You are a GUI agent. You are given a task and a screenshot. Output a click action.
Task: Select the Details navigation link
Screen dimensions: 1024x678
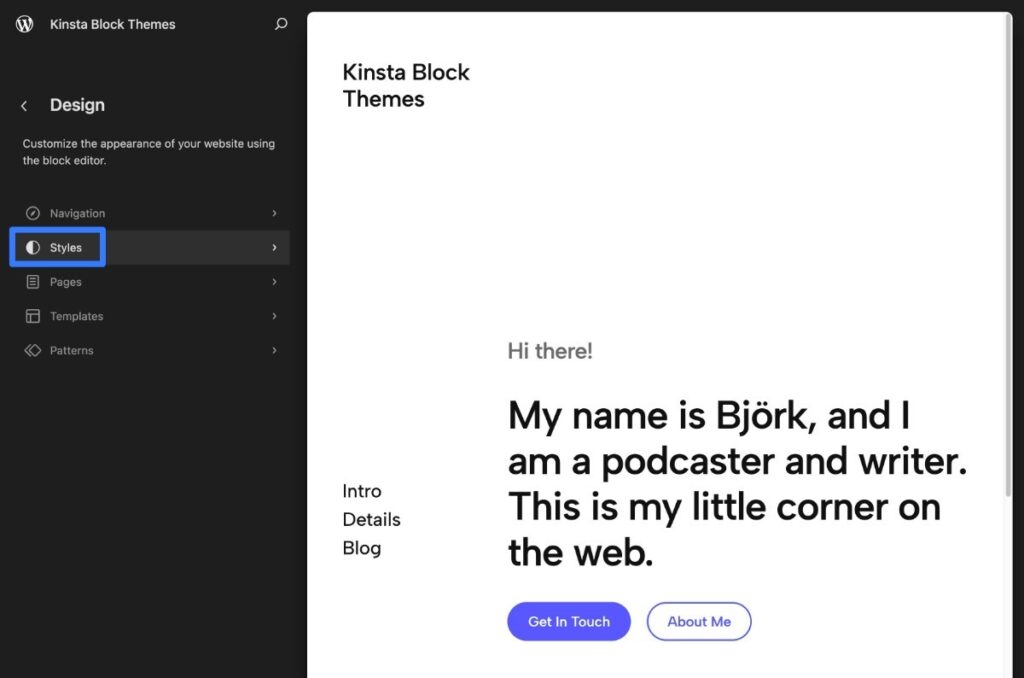(x=371, y=519)
